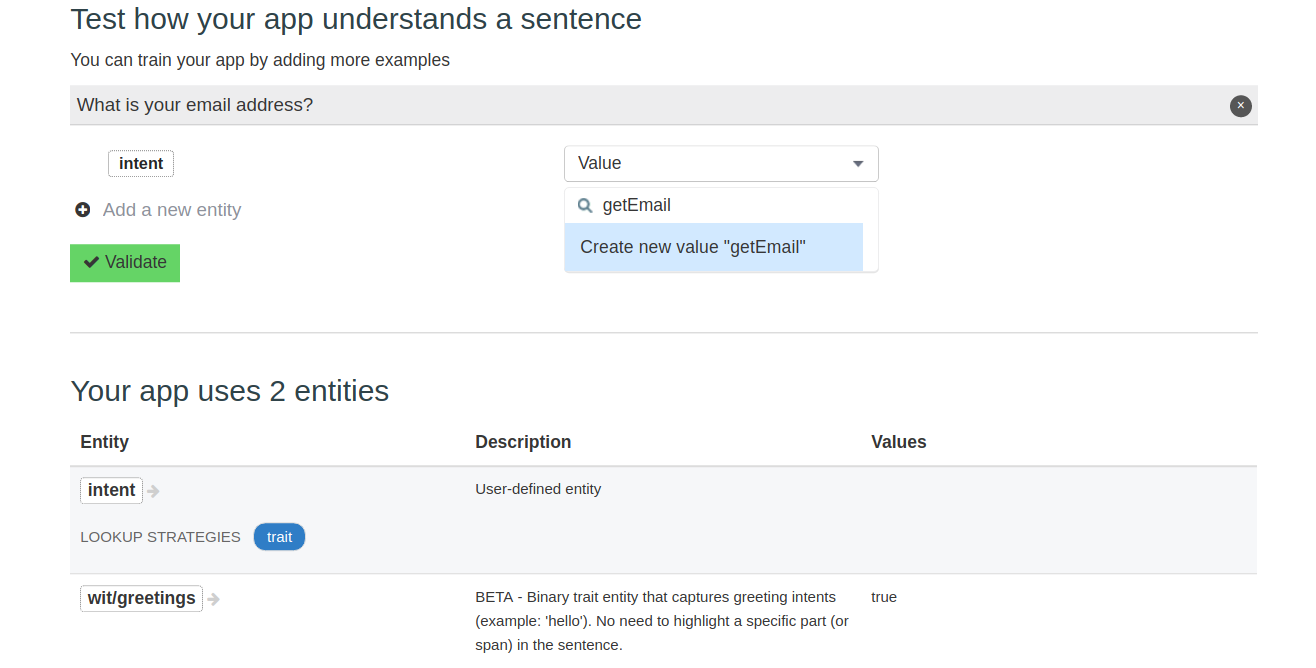The image size is (1316, 668).
Task: Open intent entity details via its gray arrow
Action: 152,490
